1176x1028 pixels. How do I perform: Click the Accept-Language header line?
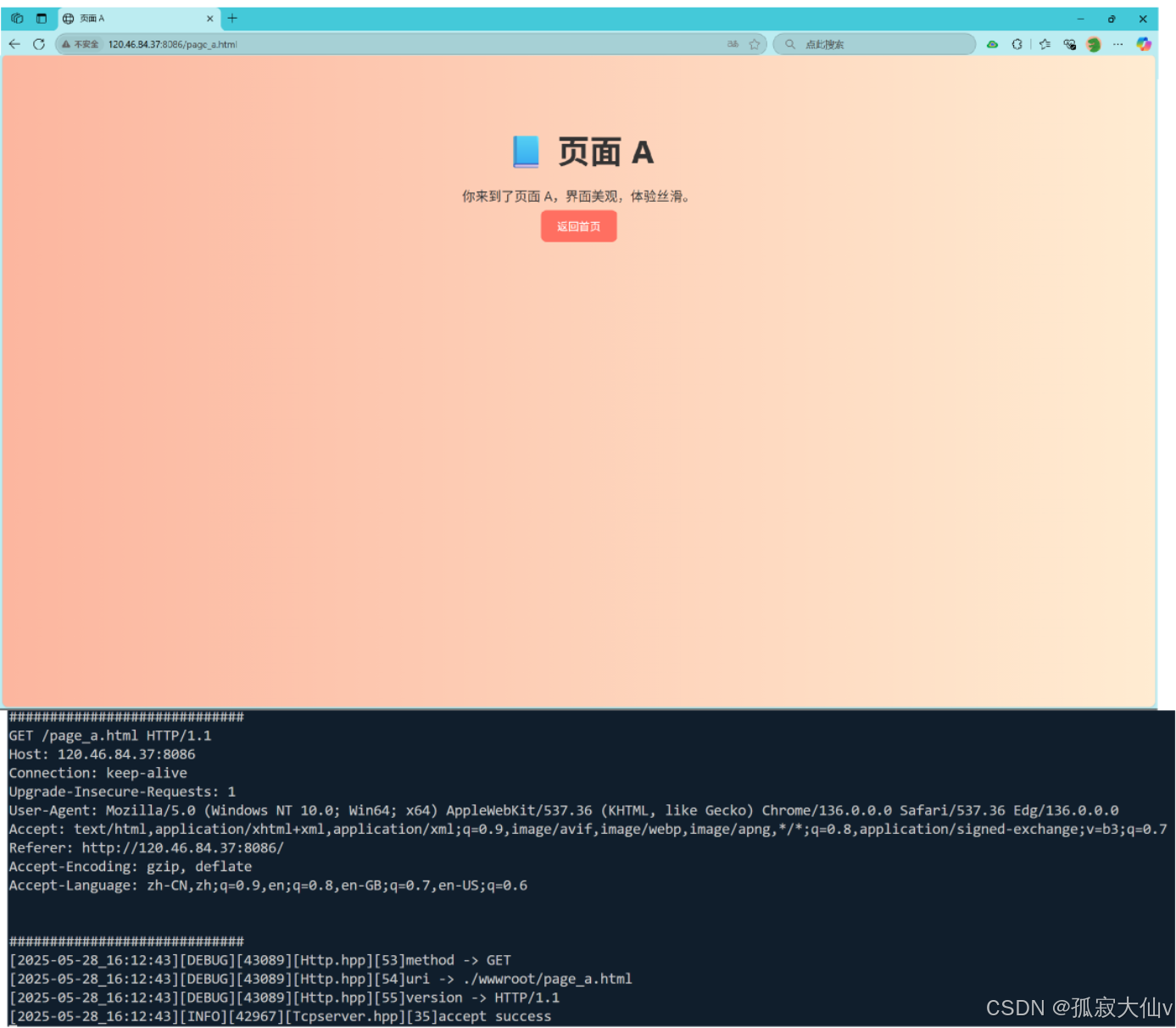(268, 885)
